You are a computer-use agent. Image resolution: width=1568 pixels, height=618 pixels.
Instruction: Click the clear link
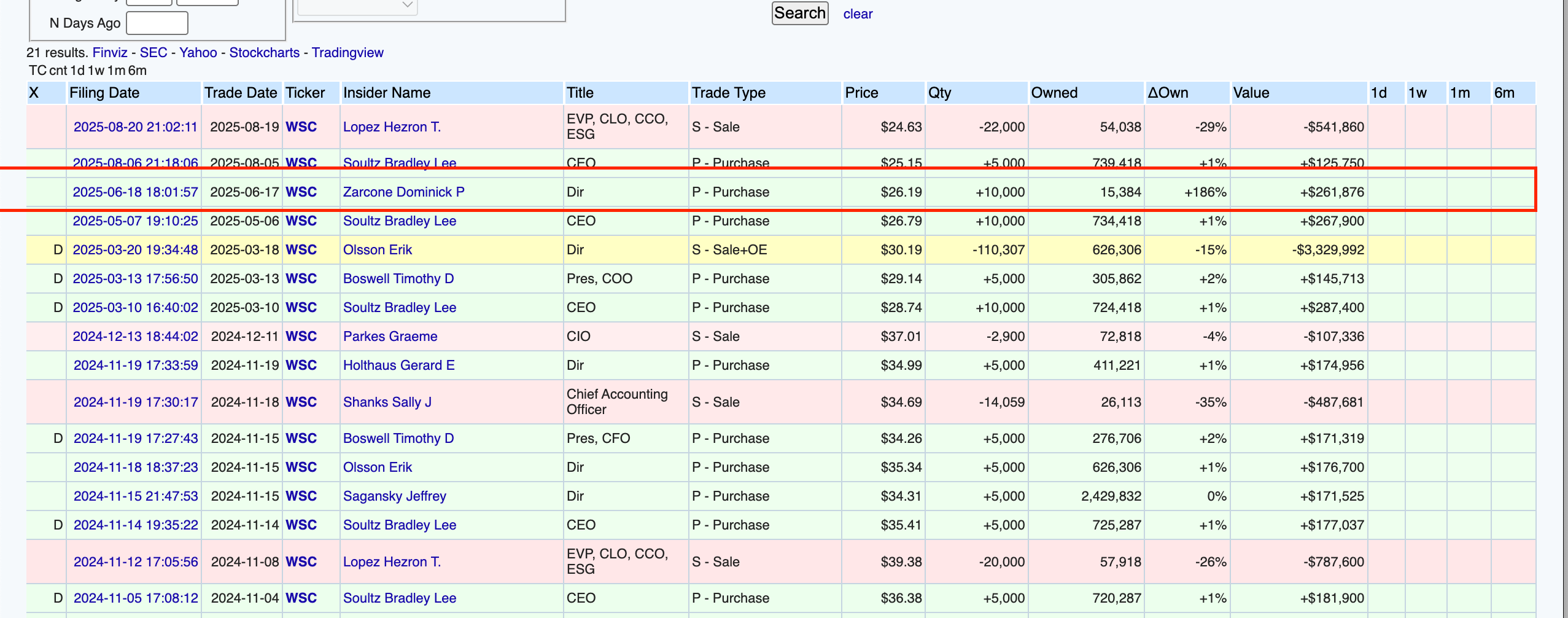(858, 14)
